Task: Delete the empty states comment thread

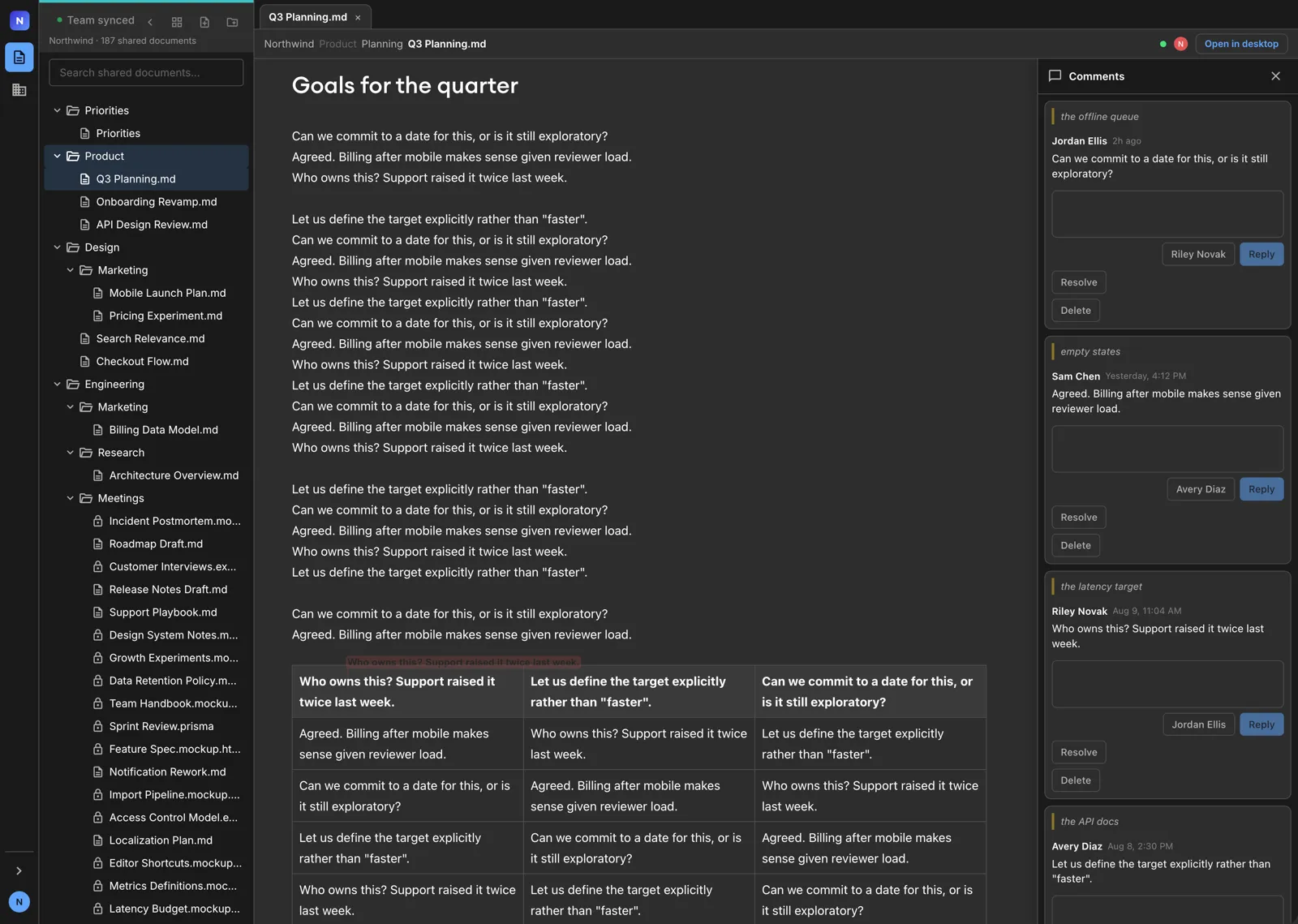Action: point(1076,545)
